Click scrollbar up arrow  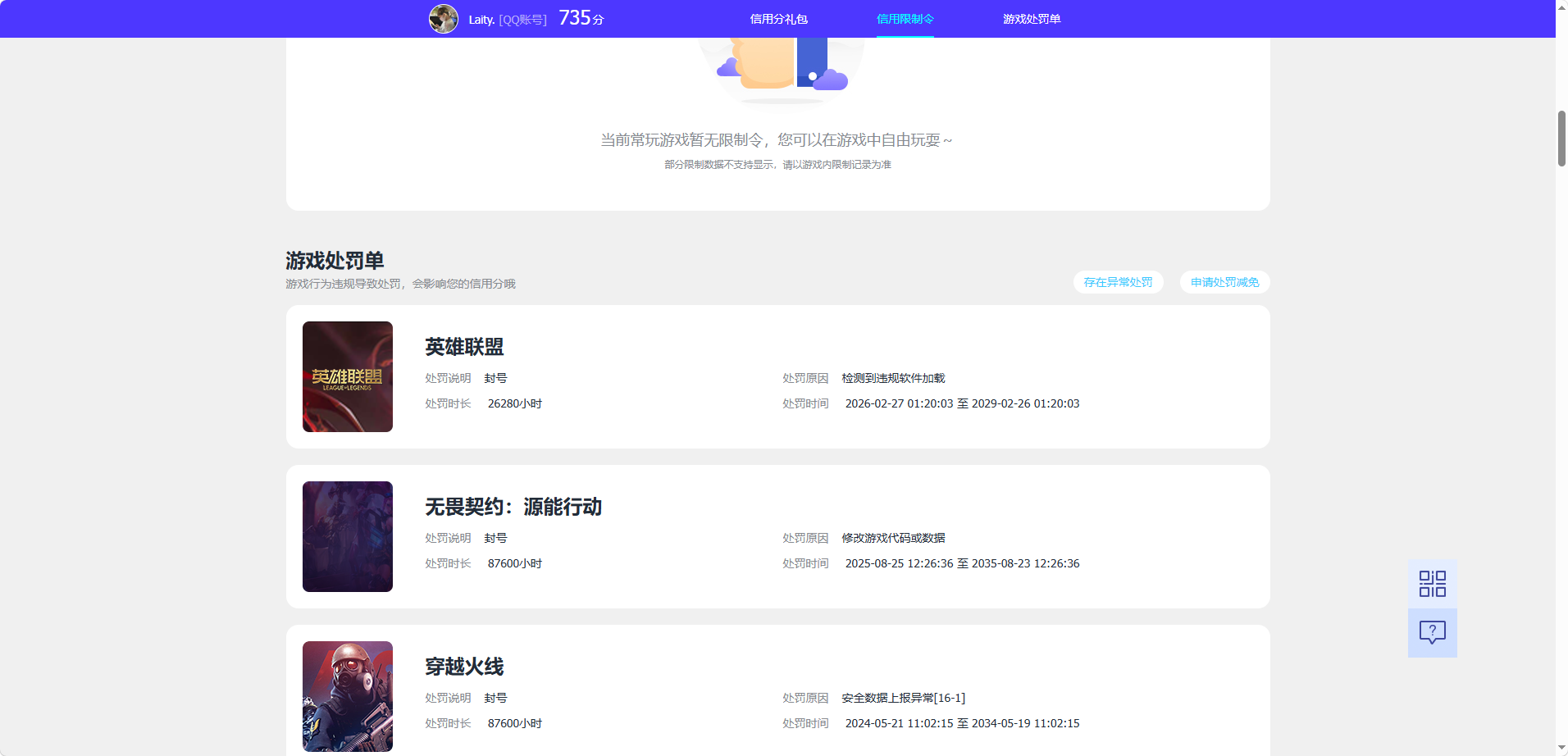[1561, 7]
